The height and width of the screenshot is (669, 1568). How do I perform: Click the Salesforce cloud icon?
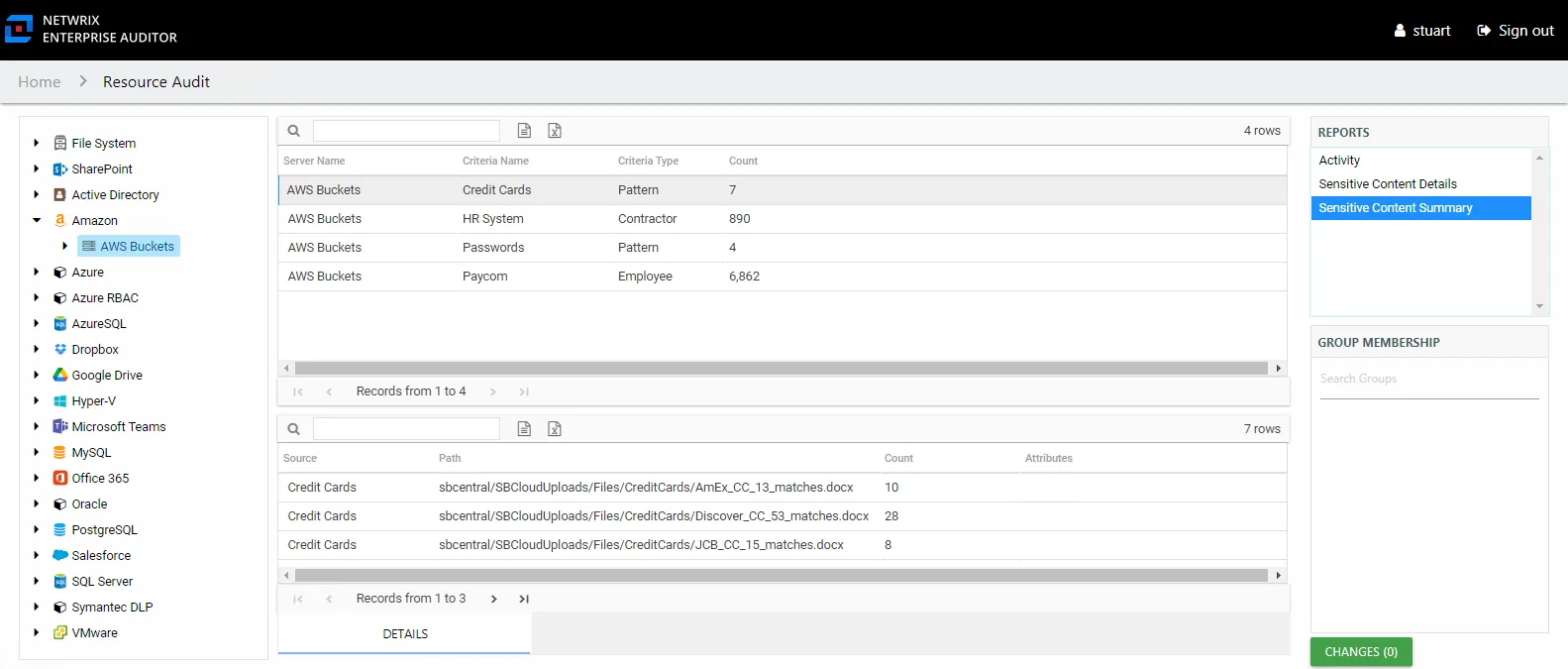pos(60,555)
